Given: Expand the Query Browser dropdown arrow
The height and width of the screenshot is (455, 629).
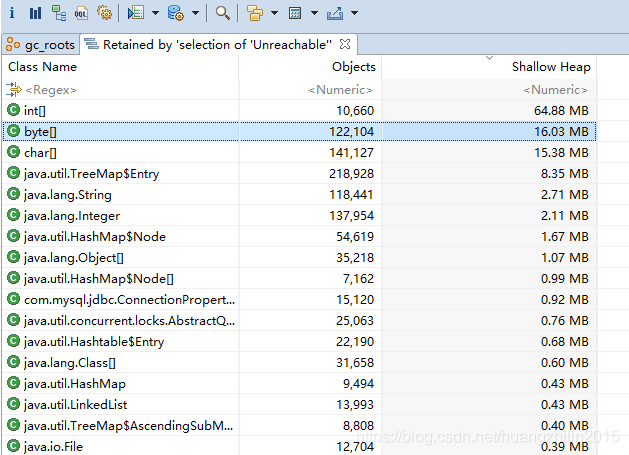Looking at the screenshot, I should (195, 13).
